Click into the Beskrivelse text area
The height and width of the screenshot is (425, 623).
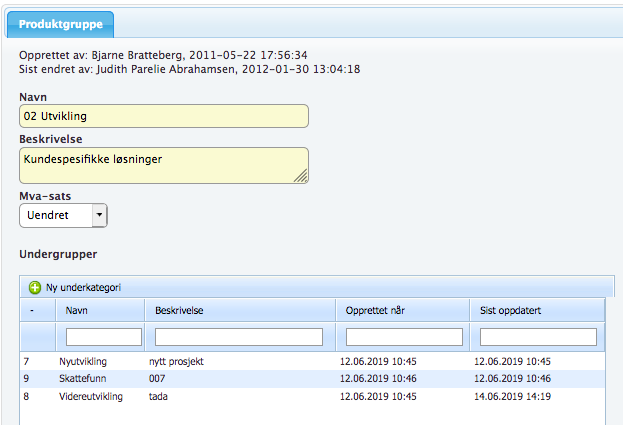(x=164, y=165)
